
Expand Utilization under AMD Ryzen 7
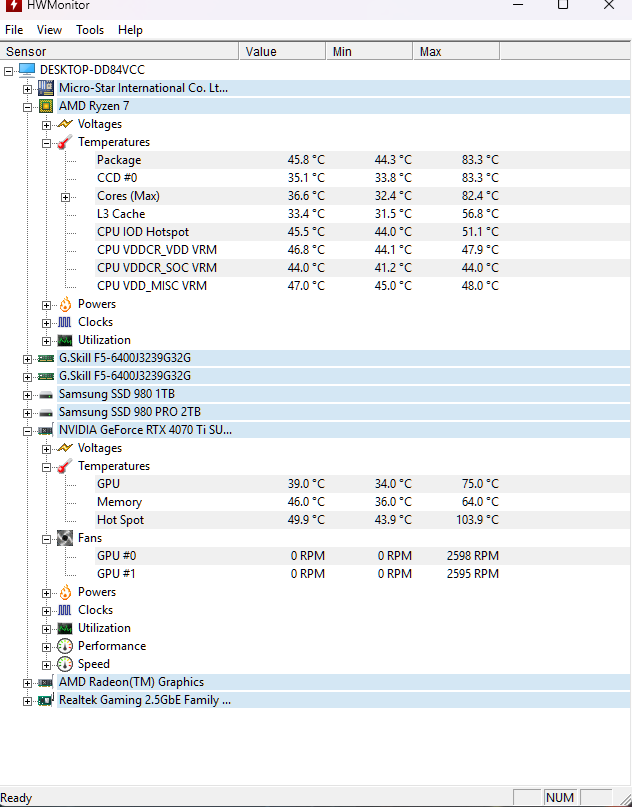pos(46,341)
